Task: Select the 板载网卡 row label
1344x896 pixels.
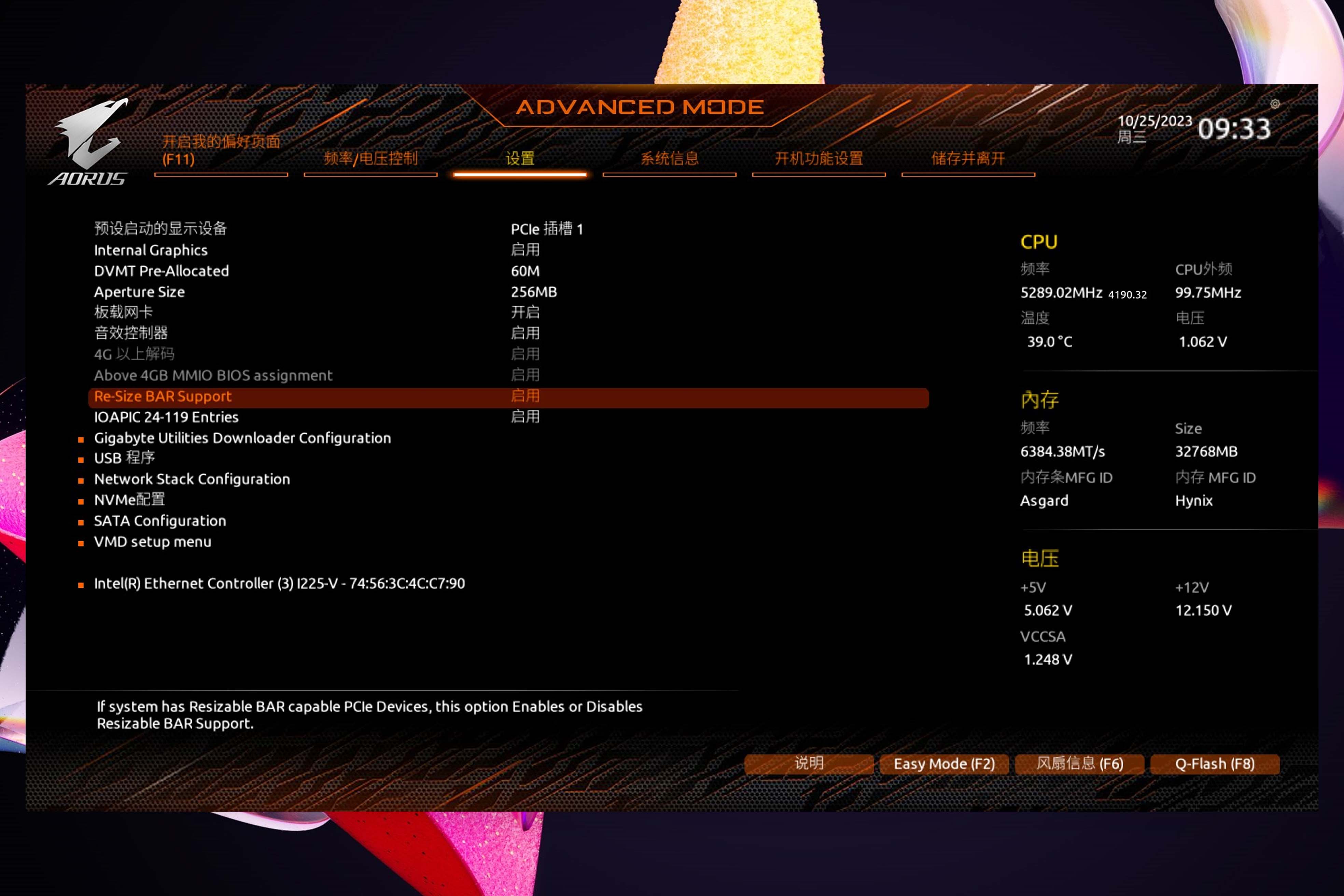Action: (123, 312)
